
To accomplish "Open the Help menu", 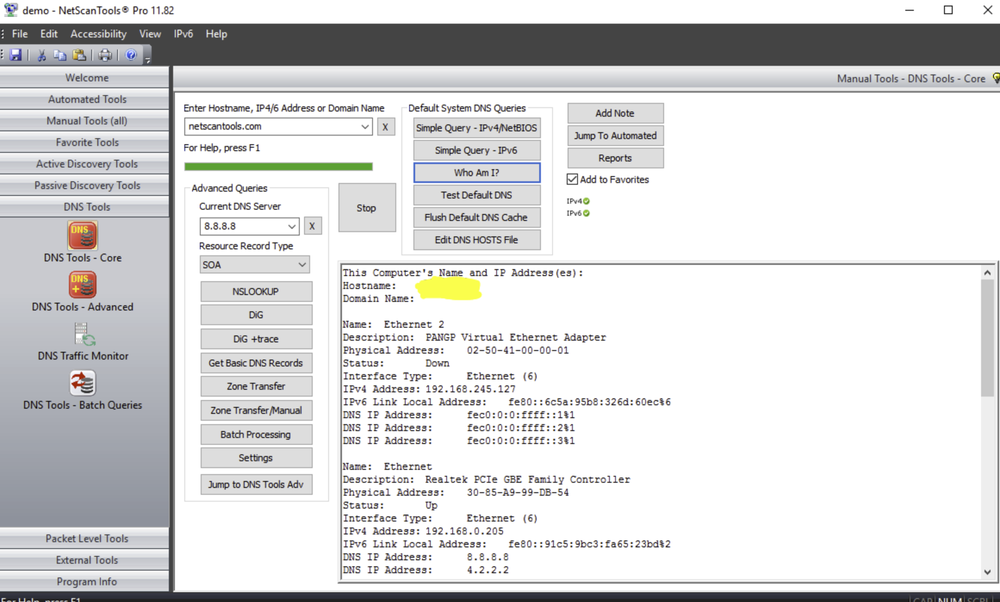I will coord(216,34).
